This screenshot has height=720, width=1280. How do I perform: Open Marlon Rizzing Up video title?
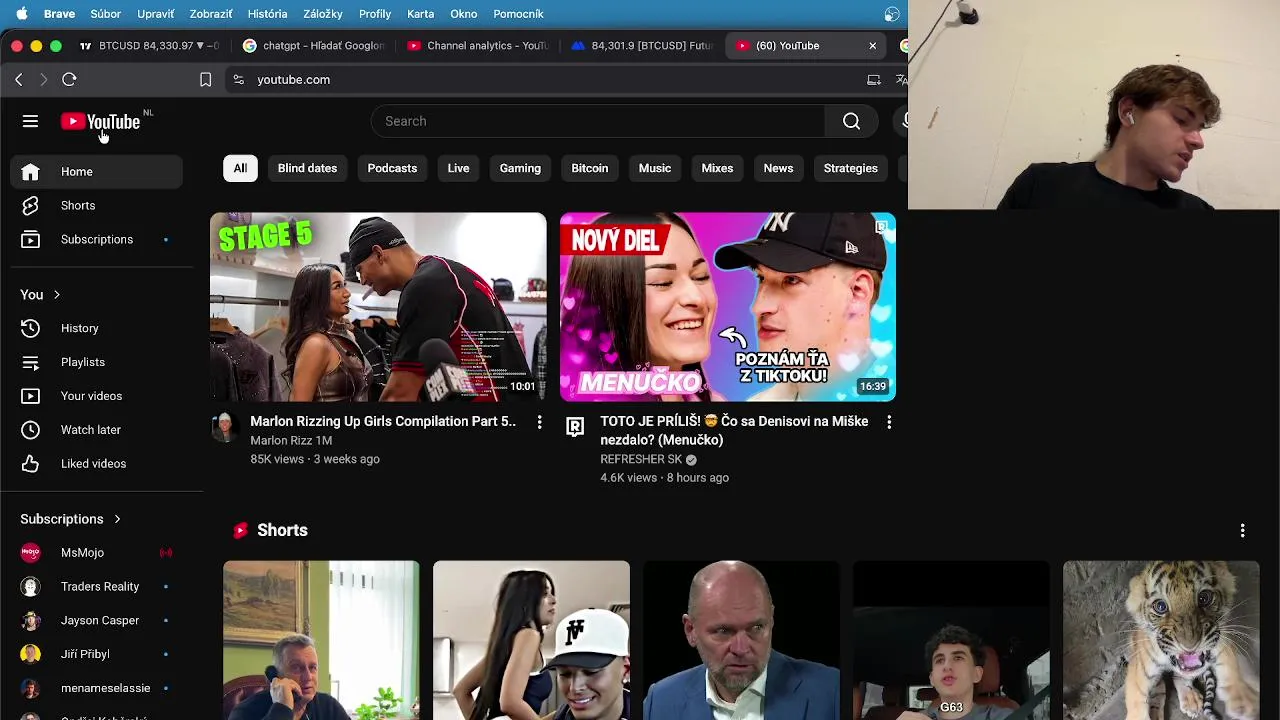(x=383, y=422)
